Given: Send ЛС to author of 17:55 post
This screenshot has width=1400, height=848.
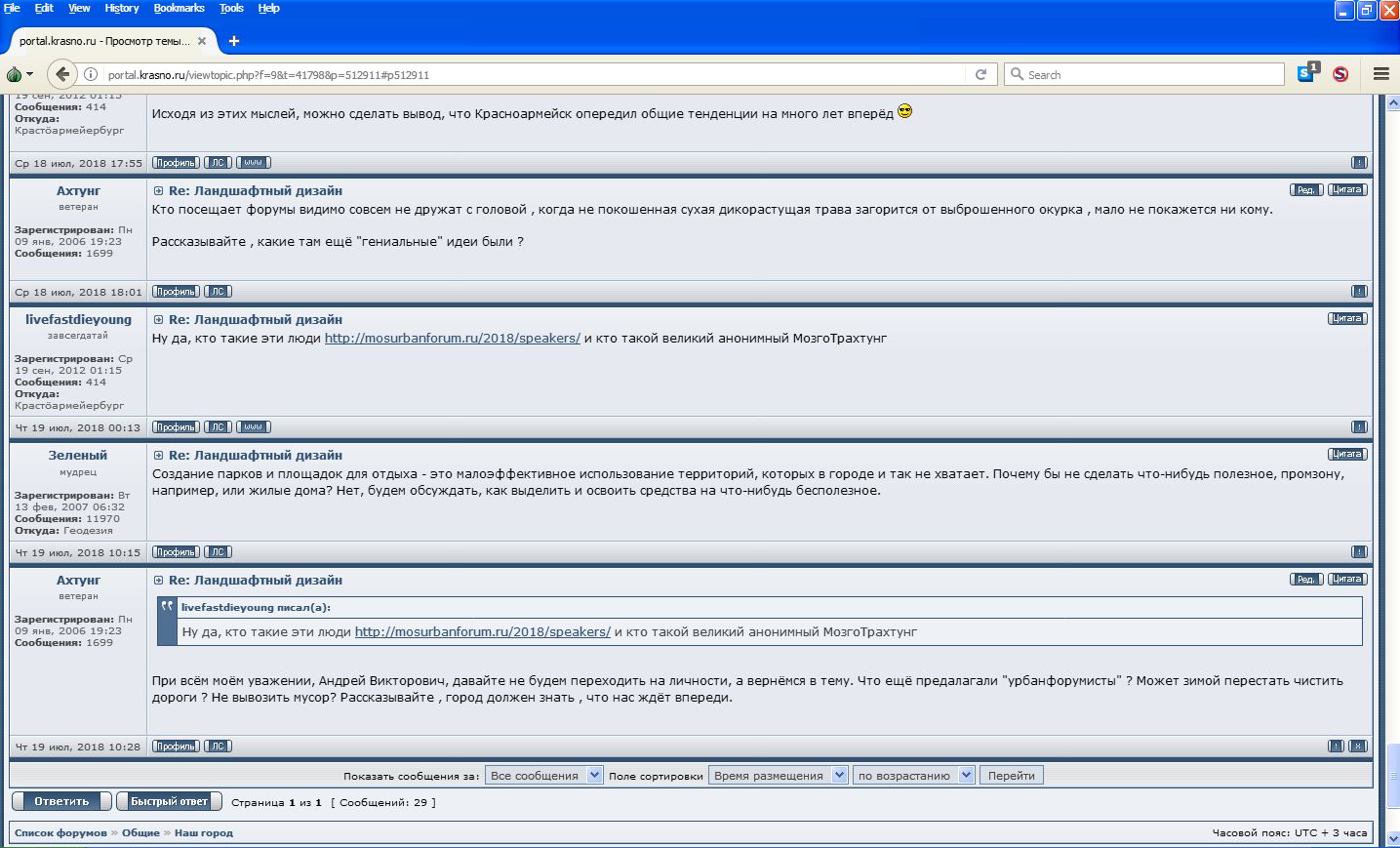Looking at the screenshot, I should coord(218,163).
